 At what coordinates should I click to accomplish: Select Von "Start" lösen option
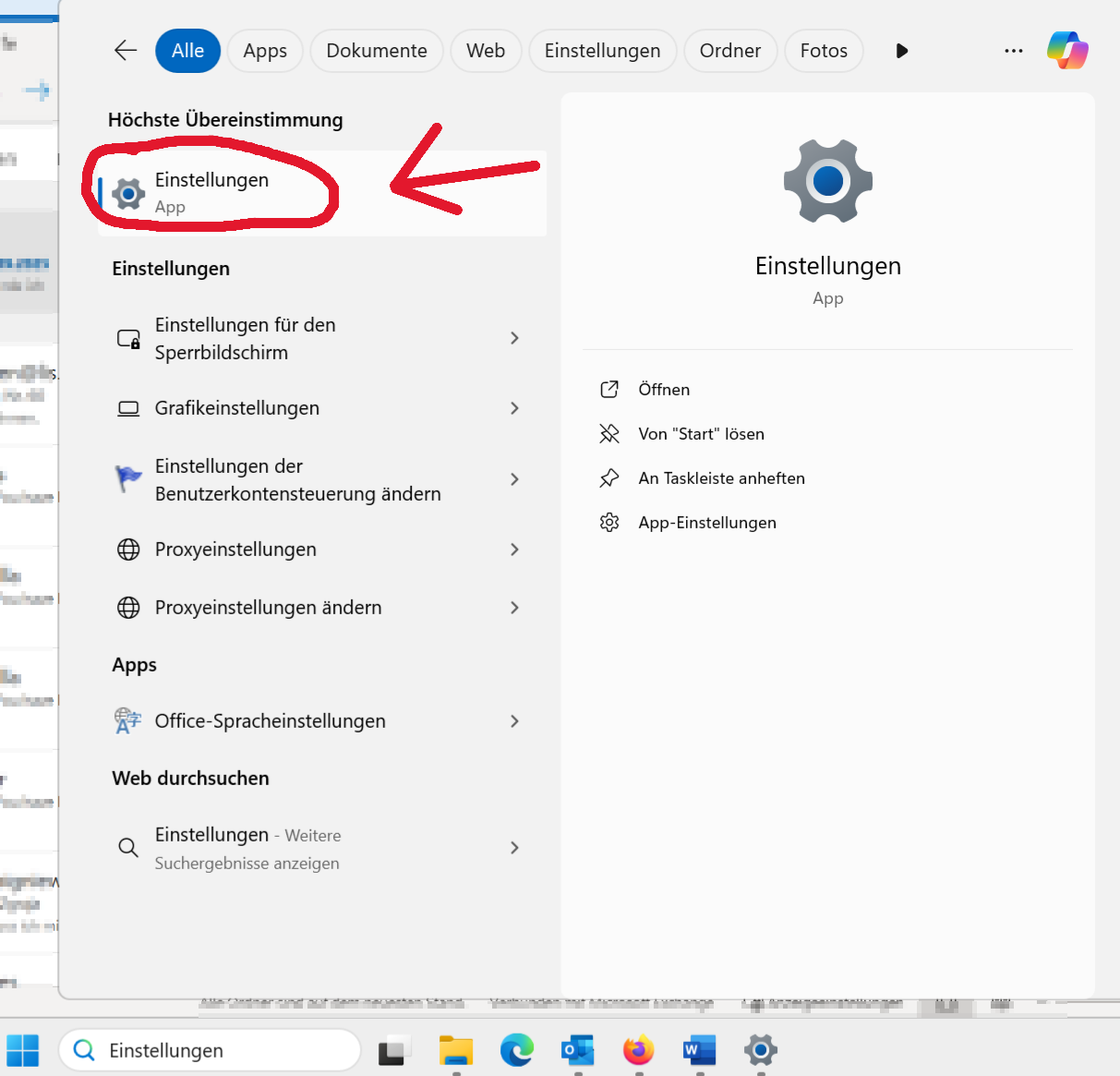[701, 434]
